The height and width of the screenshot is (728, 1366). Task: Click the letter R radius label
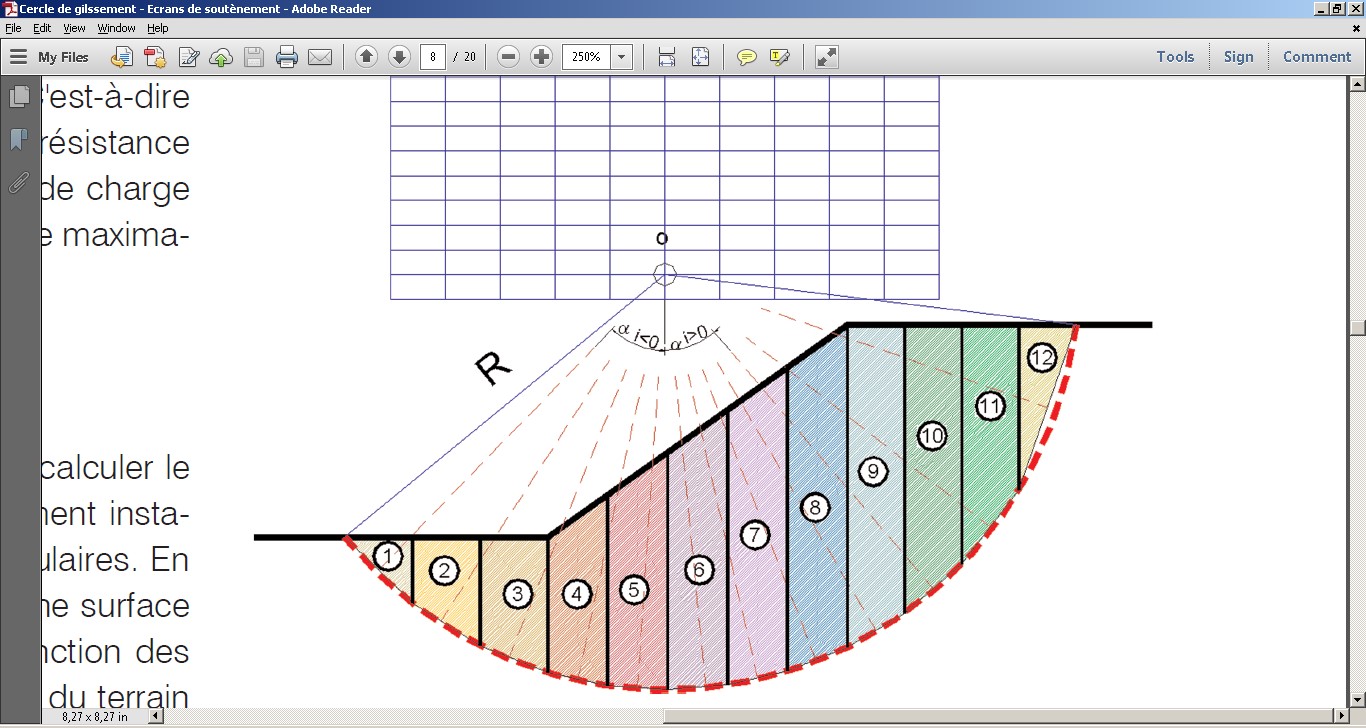494,367
